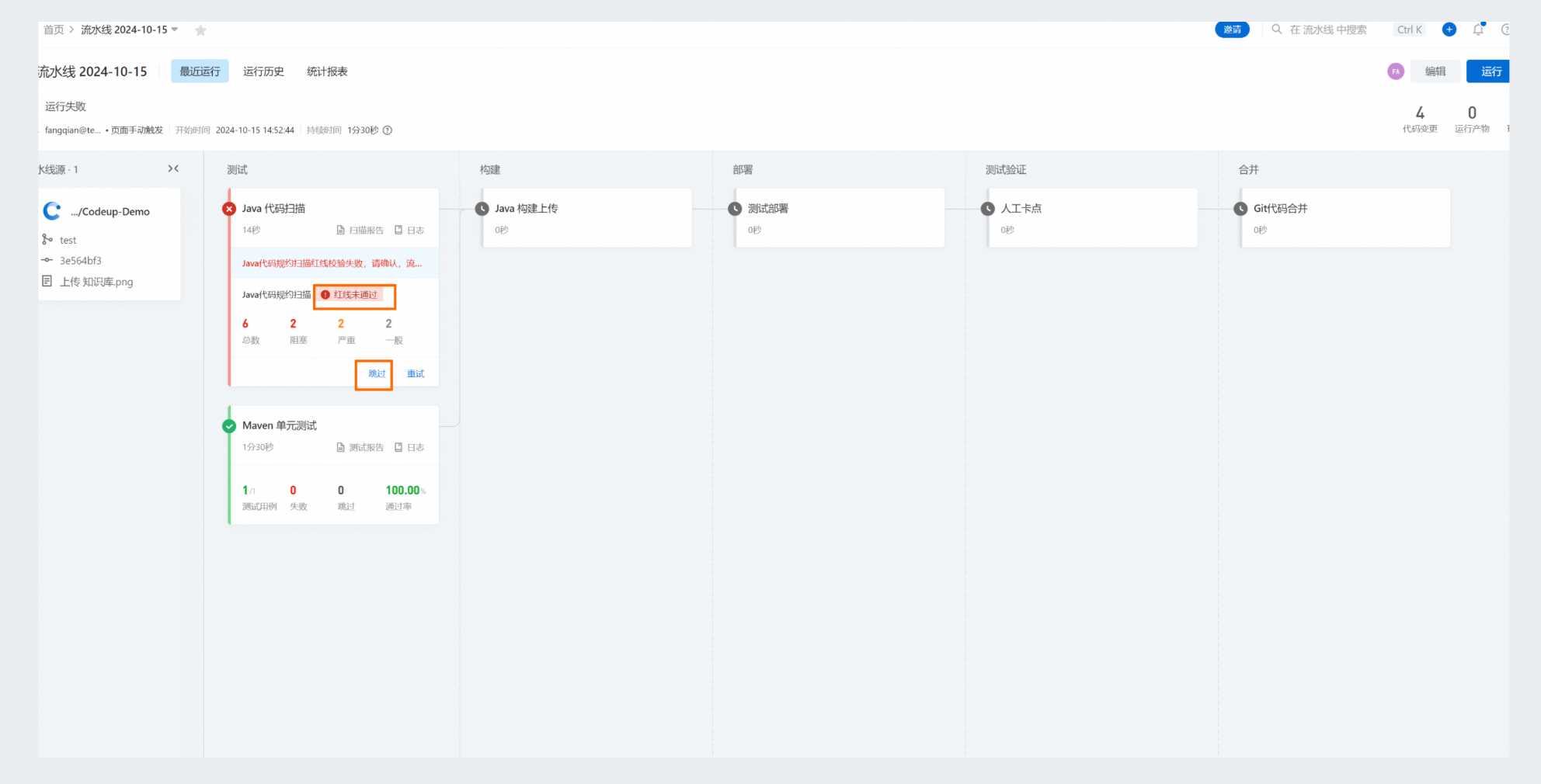Click 跳过 skip on Java 代码扫描
Viewport: 1541px width, 784px height.
click(377, 374)
